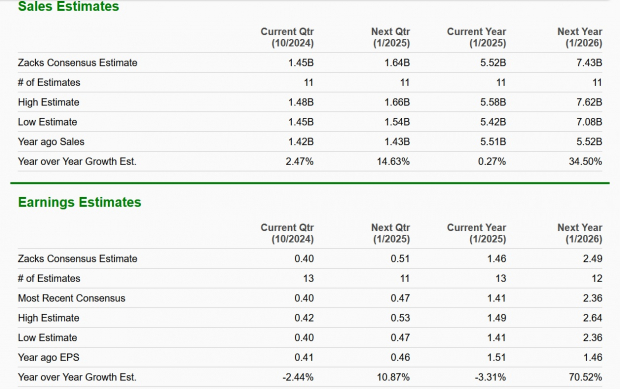Select sales consensus 7.43B for next year
The width and height of the screenshot is (620, 389).
pyautogui.click(x=589, y=62)
